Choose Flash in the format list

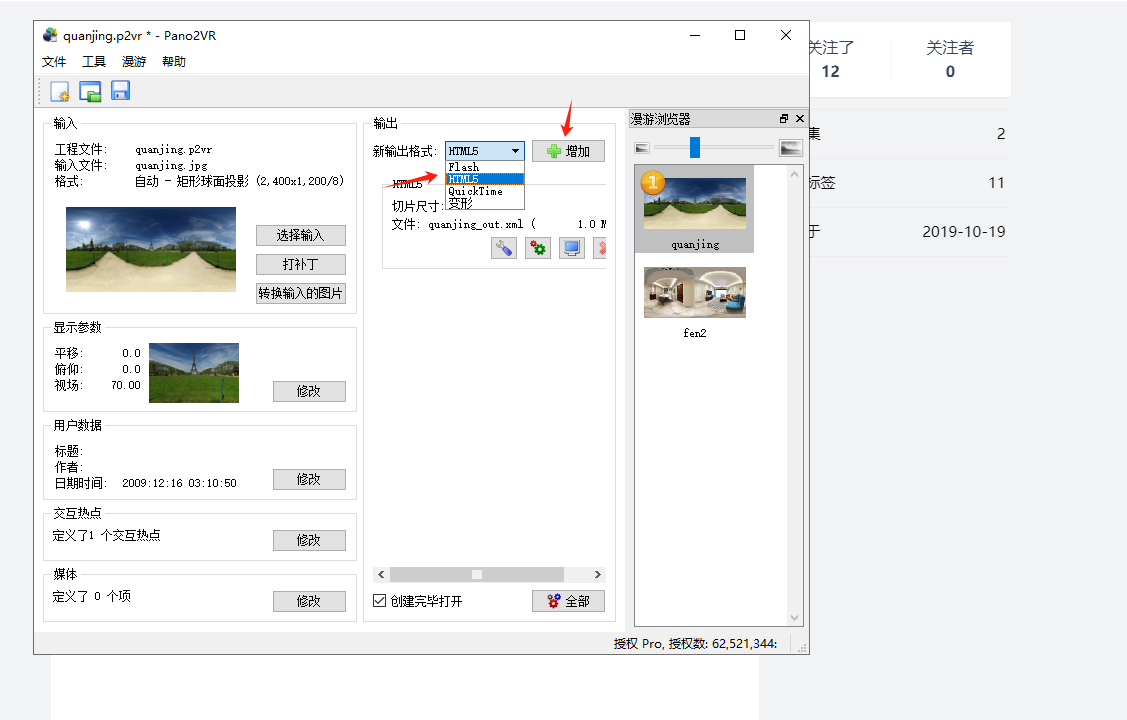click(x=485, y=167)
